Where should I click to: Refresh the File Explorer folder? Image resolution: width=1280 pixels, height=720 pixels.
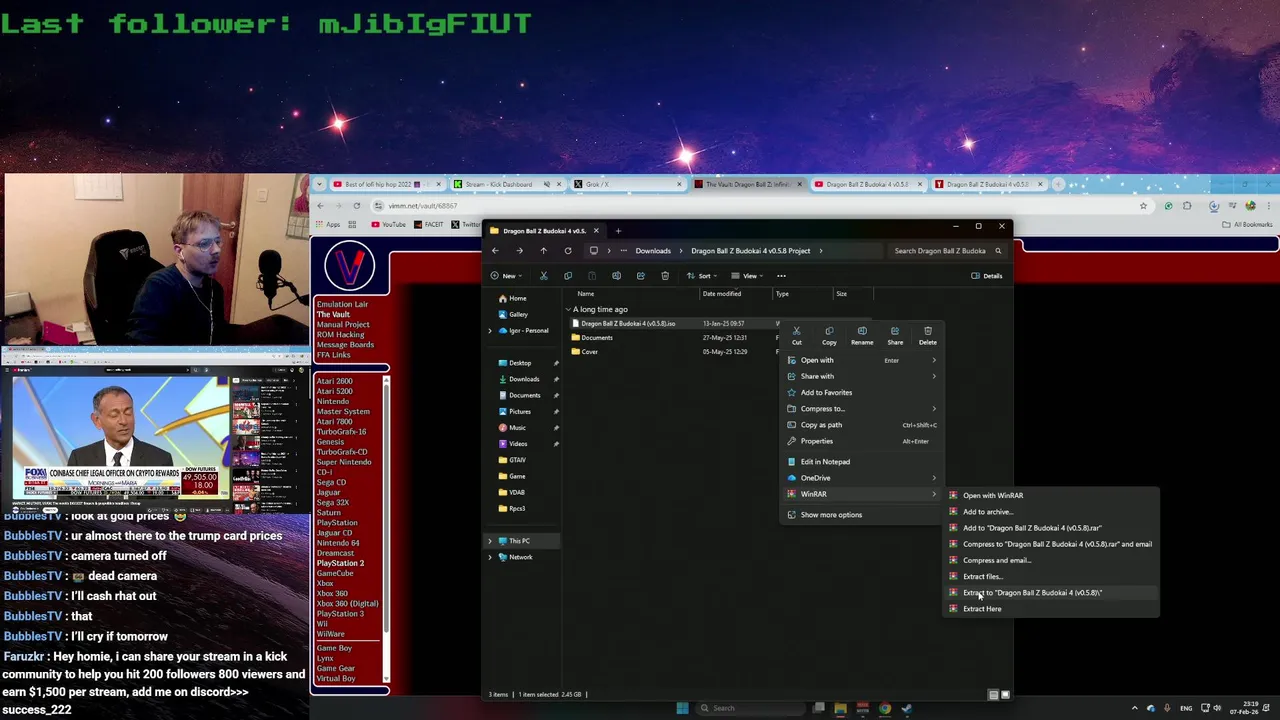(568, 251)
